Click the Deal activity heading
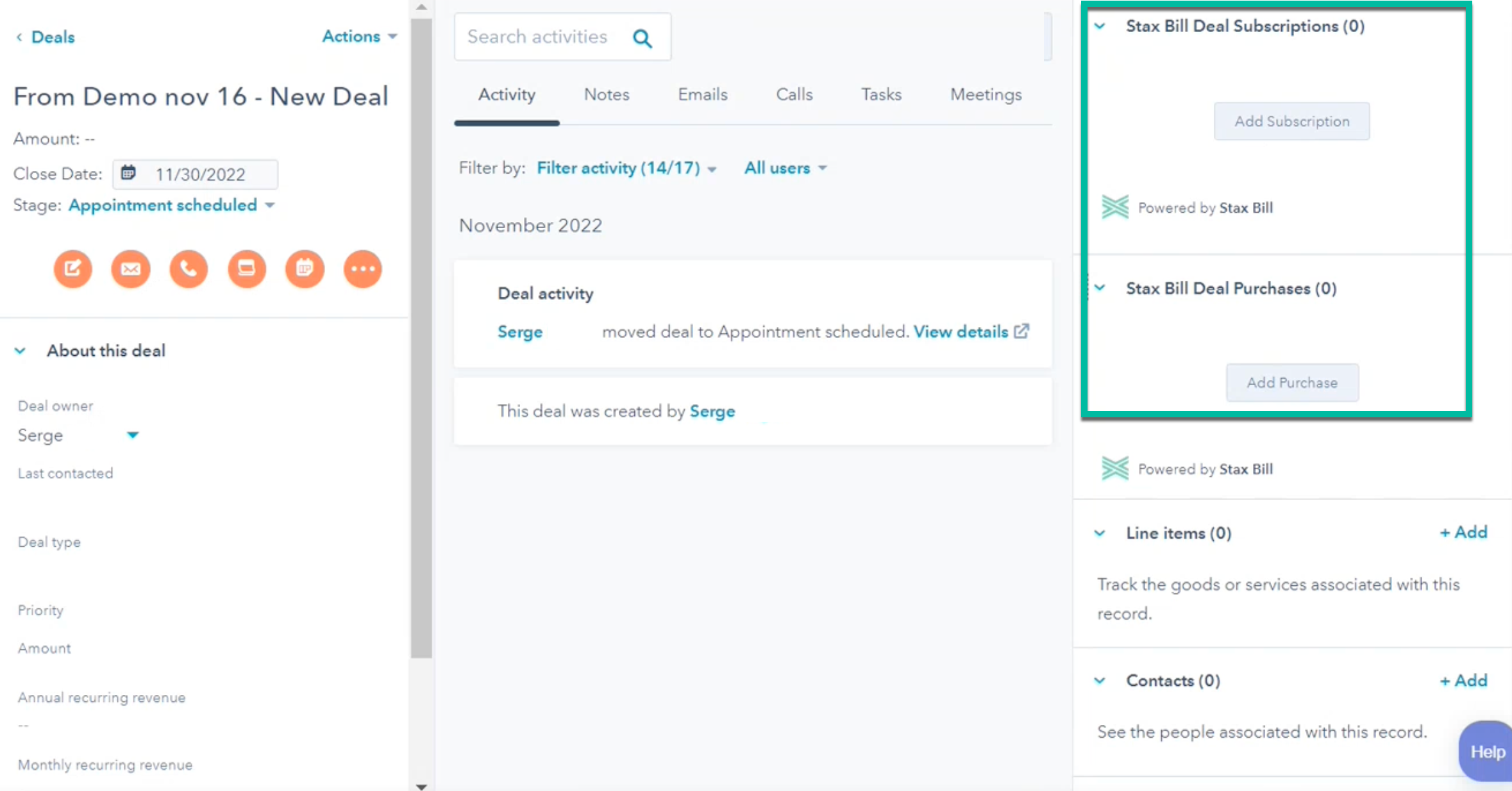 click(x=545, y=294)
